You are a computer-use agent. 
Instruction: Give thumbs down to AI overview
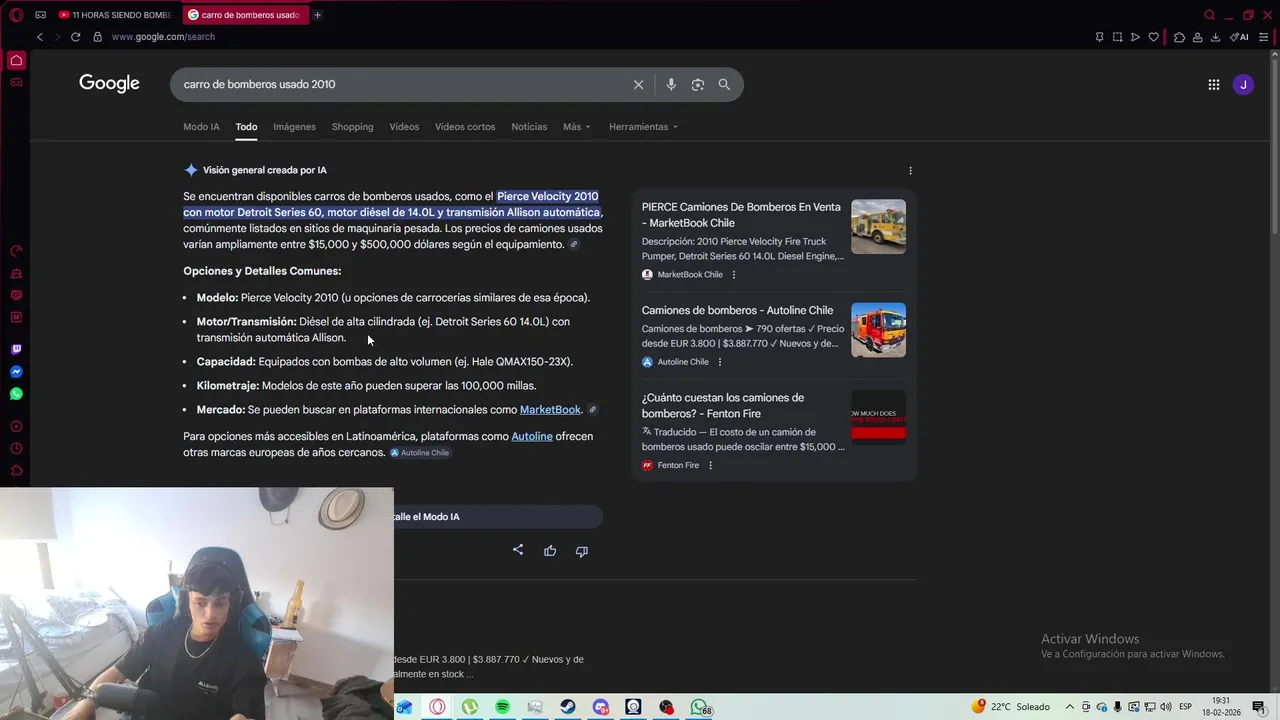click(x=582, y=551)
